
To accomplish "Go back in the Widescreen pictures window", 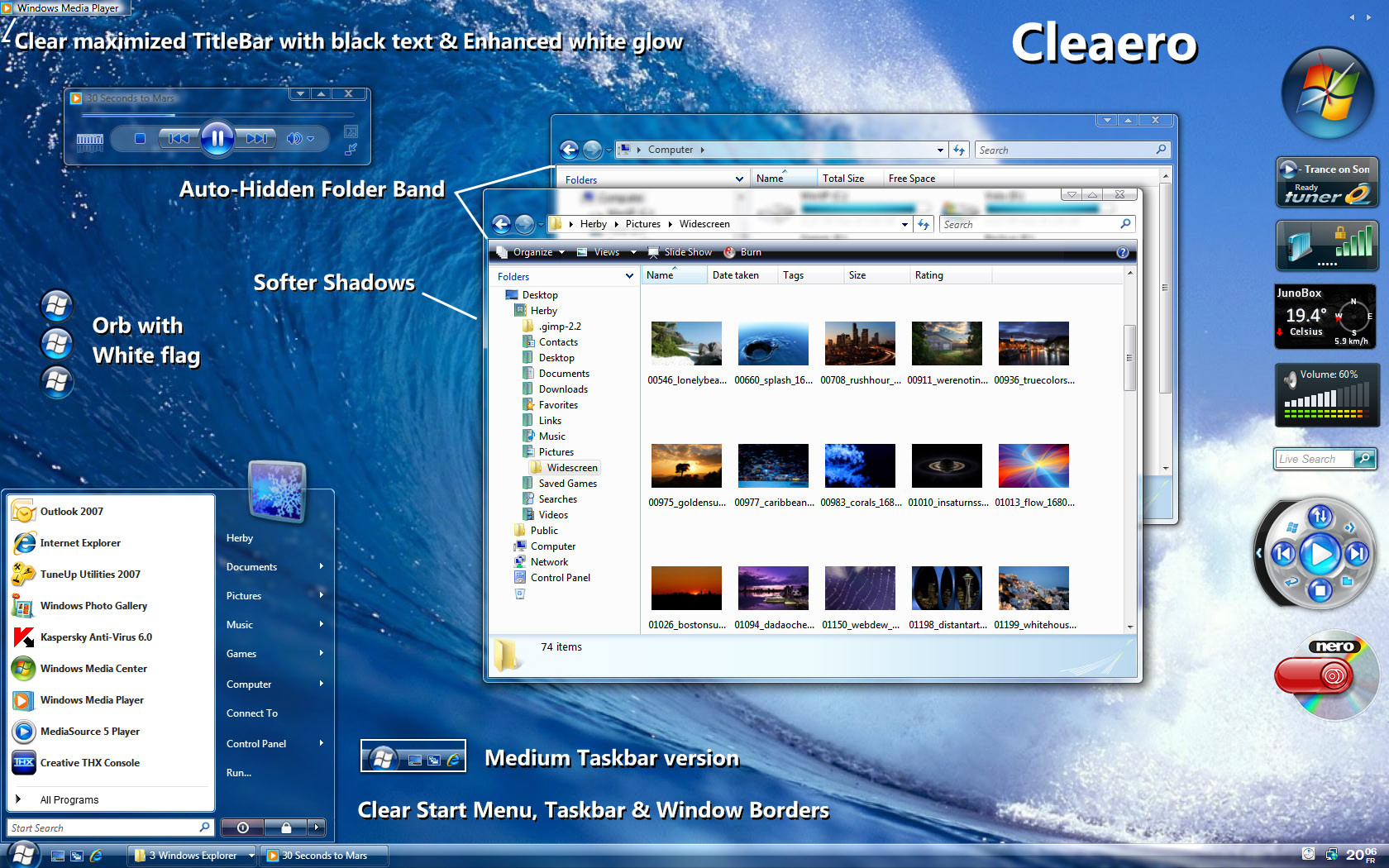I will point(501,224).
